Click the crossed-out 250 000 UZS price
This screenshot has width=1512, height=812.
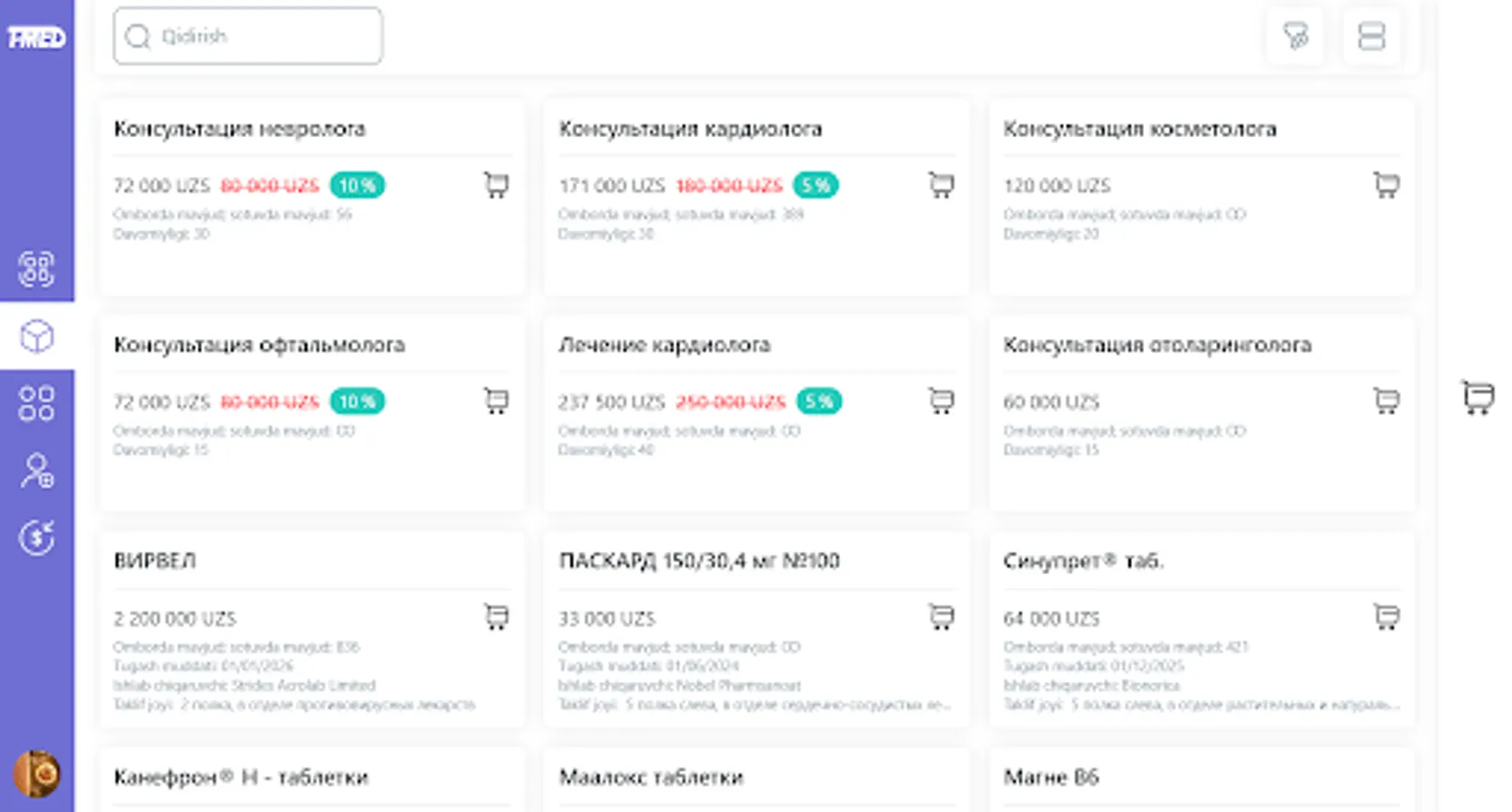click(x=731, y=401)
